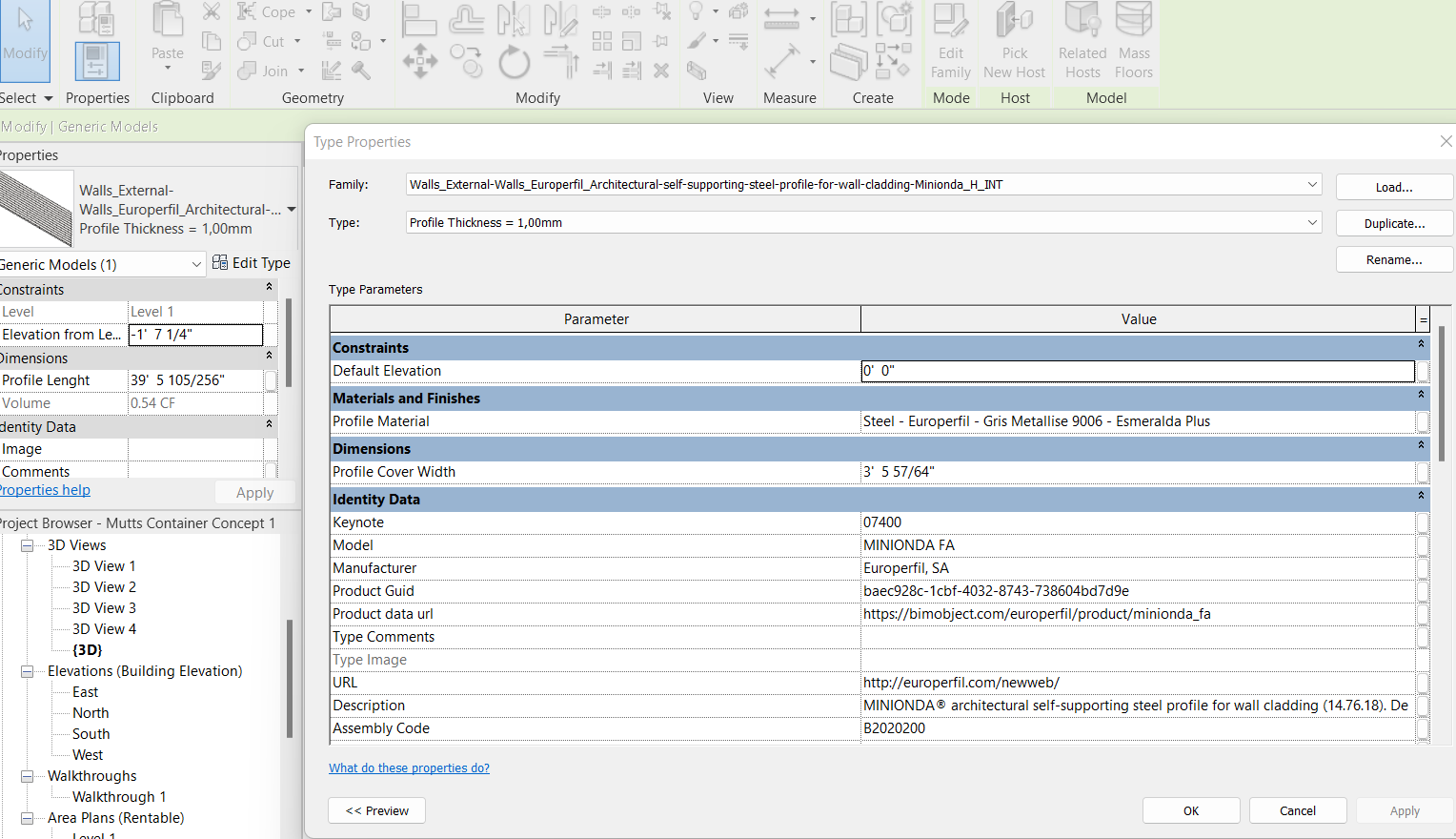Screen dimensions: 1456x839
Task: Open the Family dropdown list
Action: pos(1312,184)
